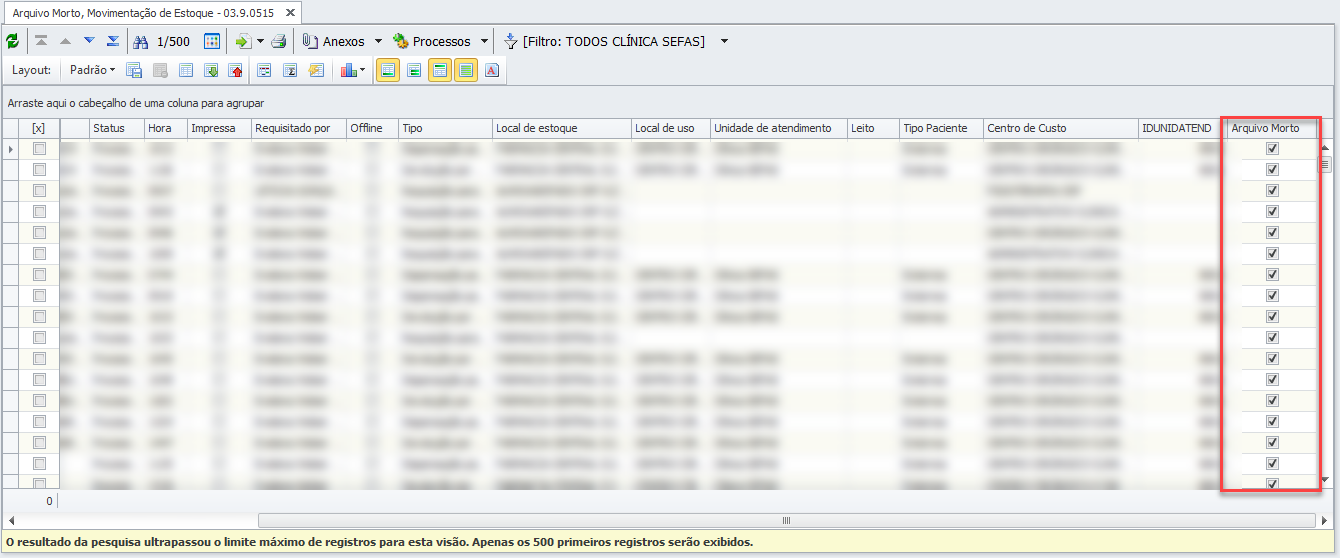Click the layout icon with green down arrow
Image resolution: width=1340 pixels, height=558 pixels.
click(x=211, y=70)
